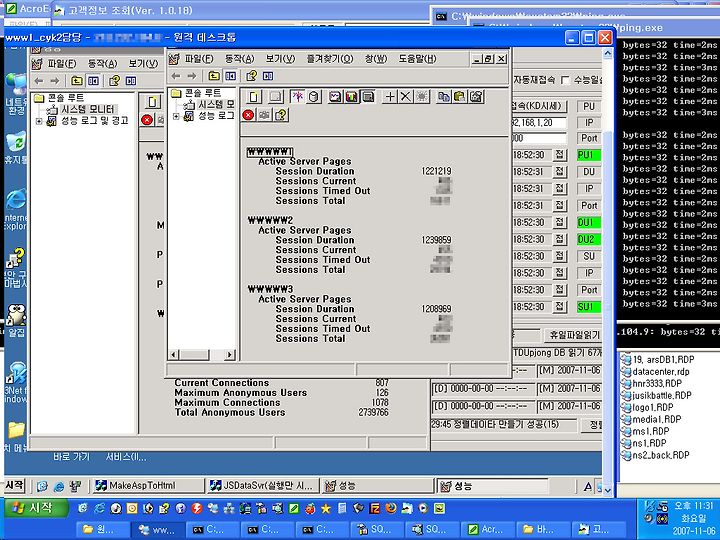The height and width of the screenshot is (540, 720).
Task: Select media1.RDP file
Action: point(651,419)
